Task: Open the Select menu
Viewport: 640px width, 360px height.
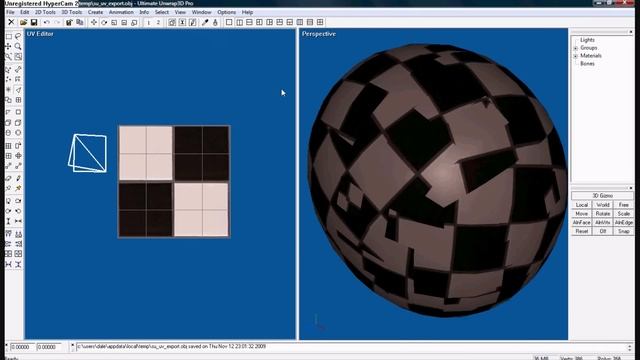Action: [x=162, y=12]
